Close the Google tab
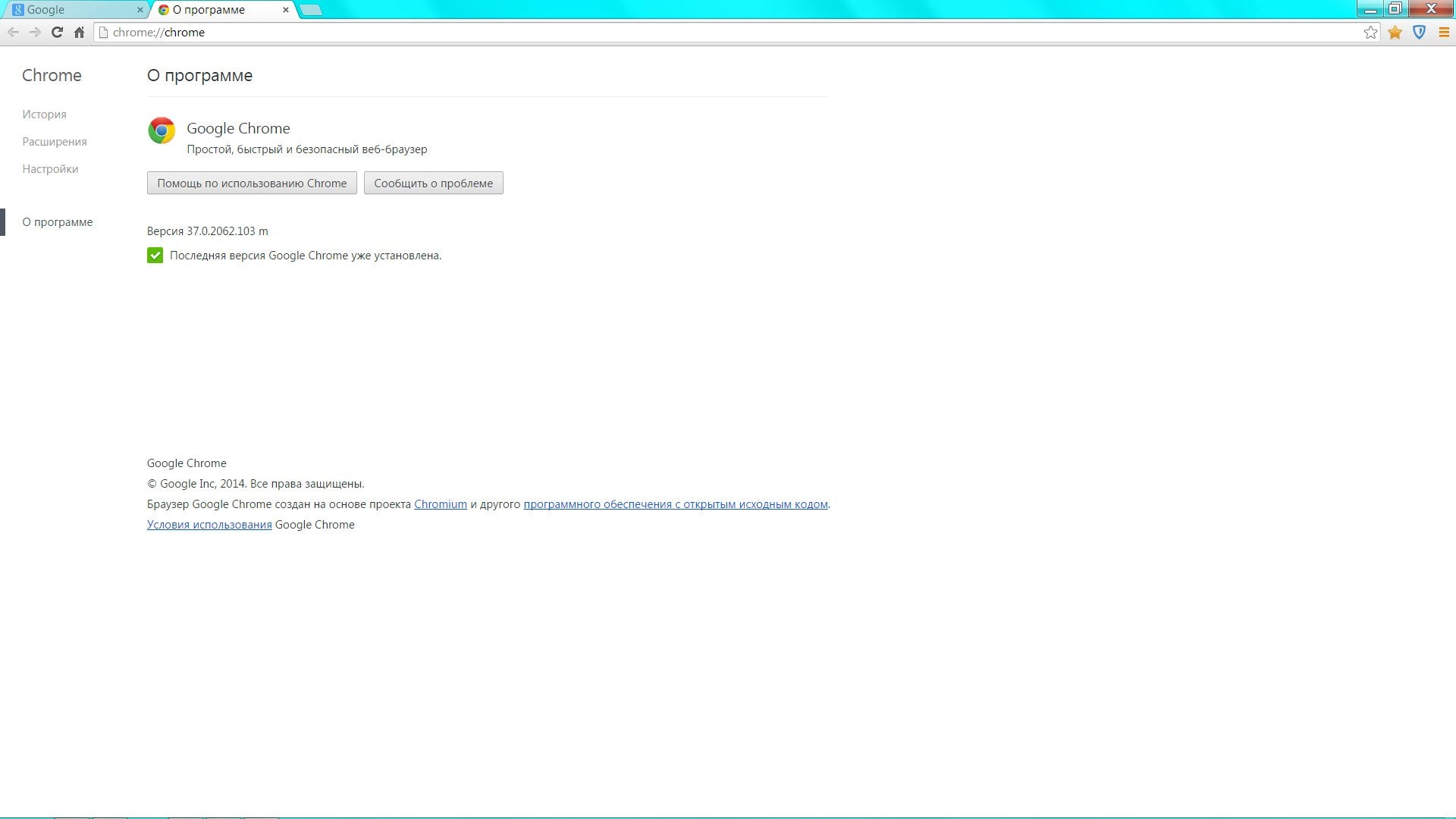The image size is (1456, 819). [140, 10]
